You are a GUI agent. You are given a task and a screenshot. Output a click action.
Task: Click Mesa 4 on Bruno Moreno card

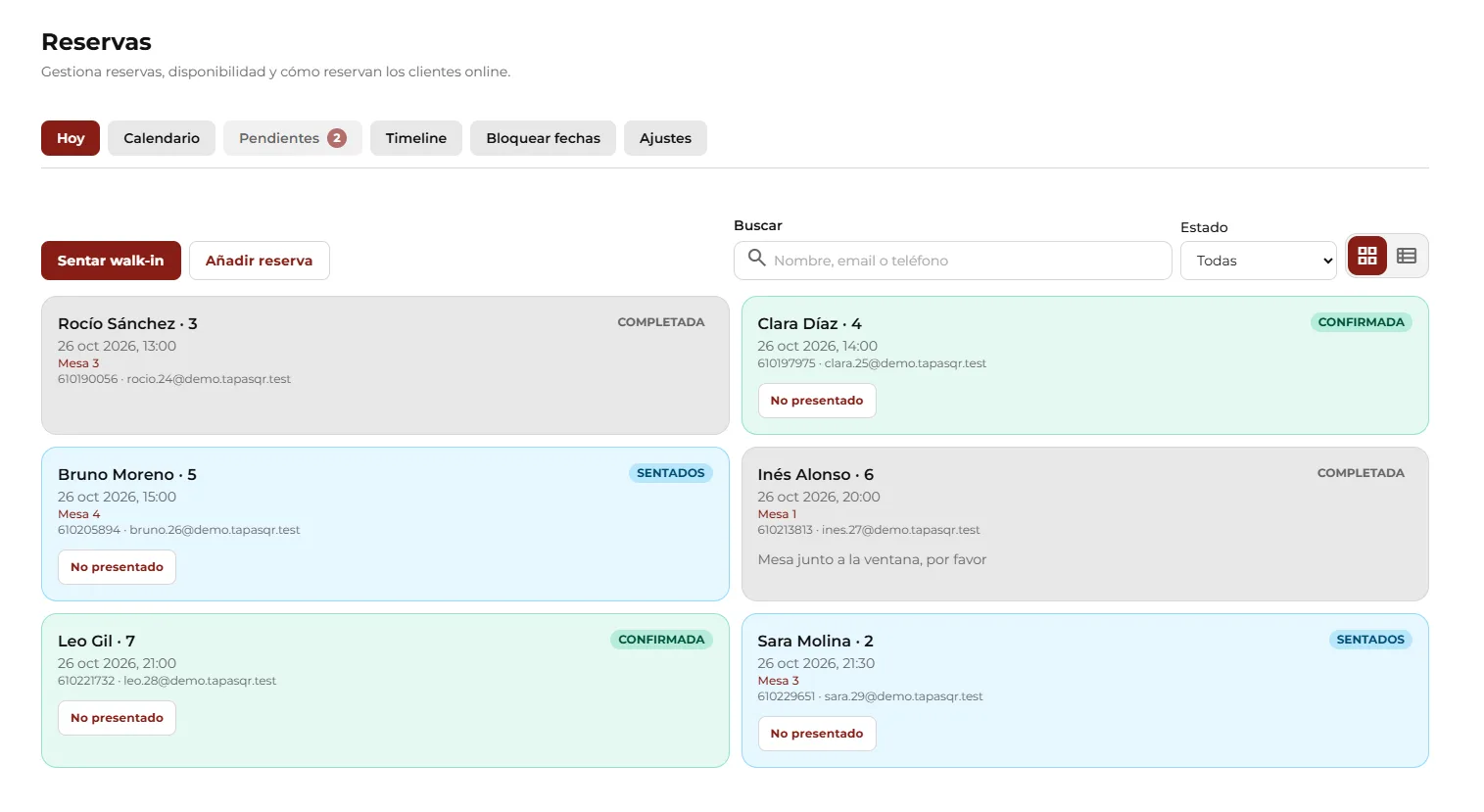pyautogui.click(x=78, y=514)
